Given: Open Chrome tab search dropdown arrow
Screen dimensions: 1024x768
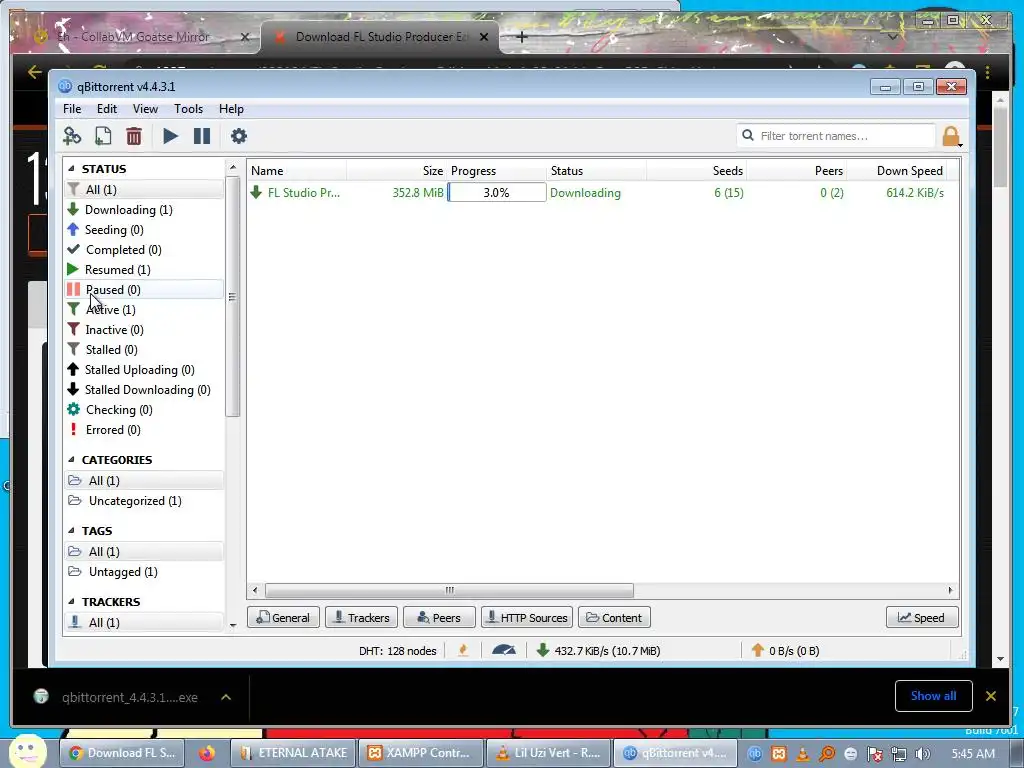Looking at the screenshot, I should 892,37.
